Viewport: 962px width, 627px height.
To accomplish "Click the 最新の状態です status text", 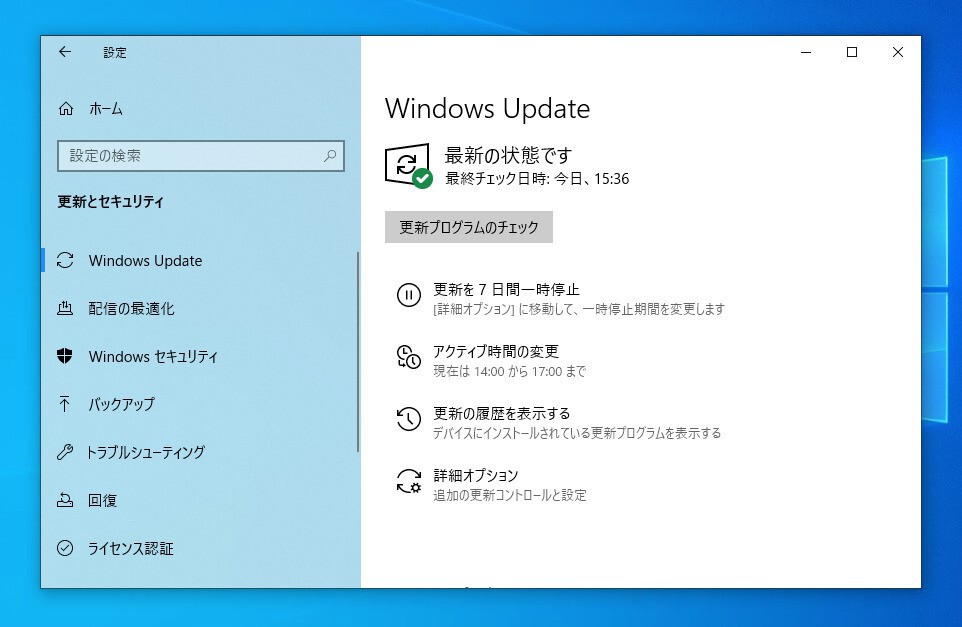I will (508, 155).
